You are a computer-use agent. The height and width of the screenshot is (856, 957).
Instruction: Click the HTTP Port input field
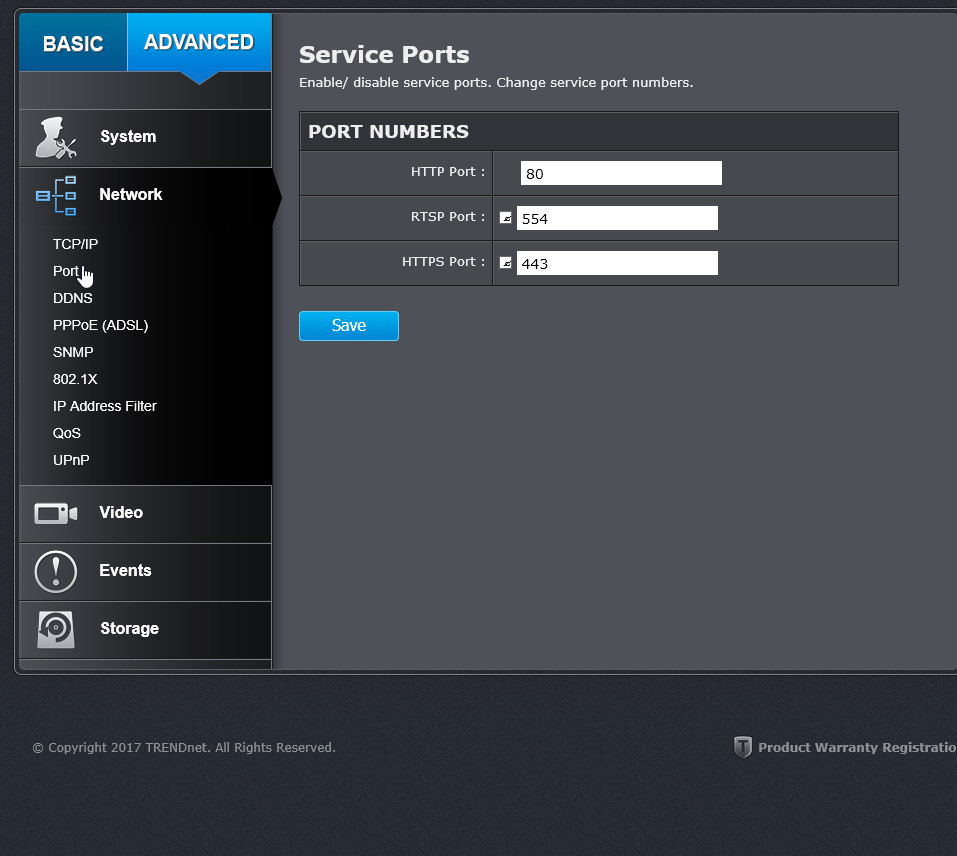click(621, 173)
